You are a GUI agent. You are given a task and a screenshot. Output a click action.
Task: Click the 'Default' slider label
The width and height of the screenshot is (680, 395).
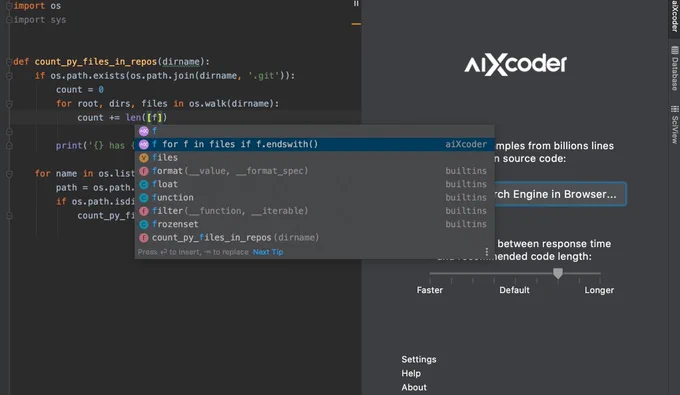pos(514,290)
